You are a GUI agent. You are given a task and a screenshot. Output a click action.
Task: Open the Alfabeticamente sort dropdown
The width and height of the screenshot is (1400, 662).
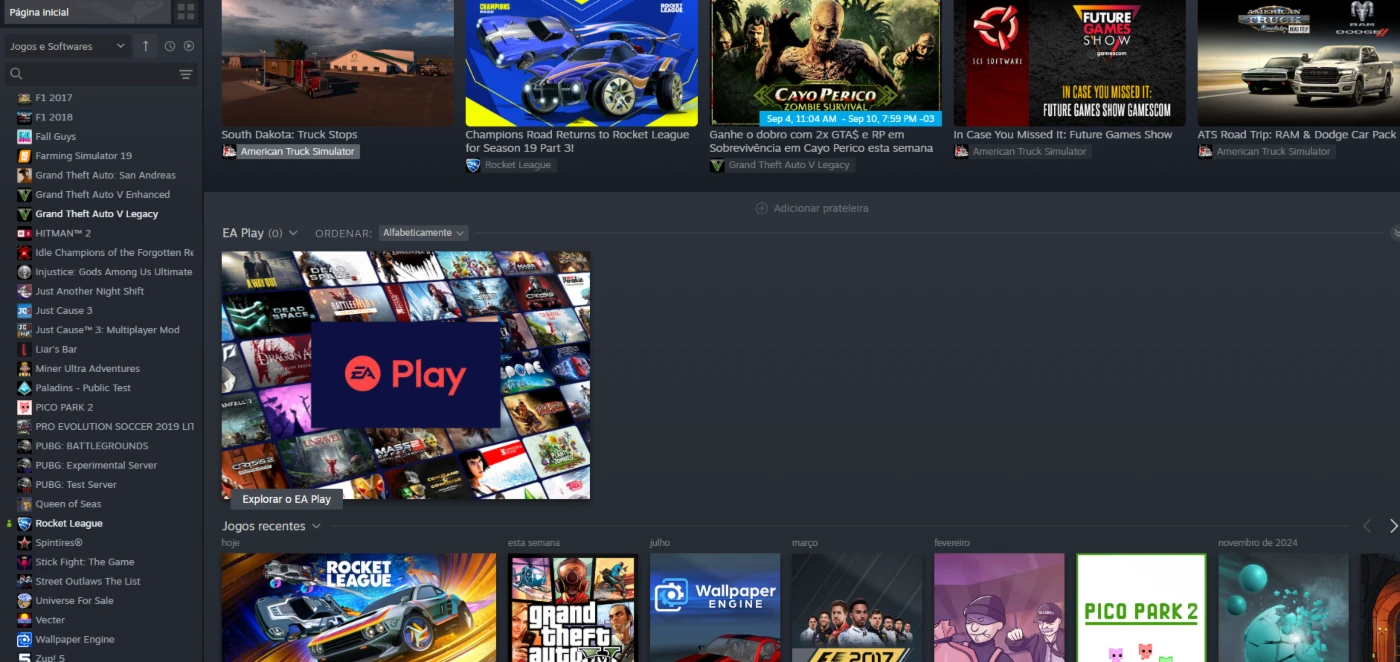click(x=423, y=233)
